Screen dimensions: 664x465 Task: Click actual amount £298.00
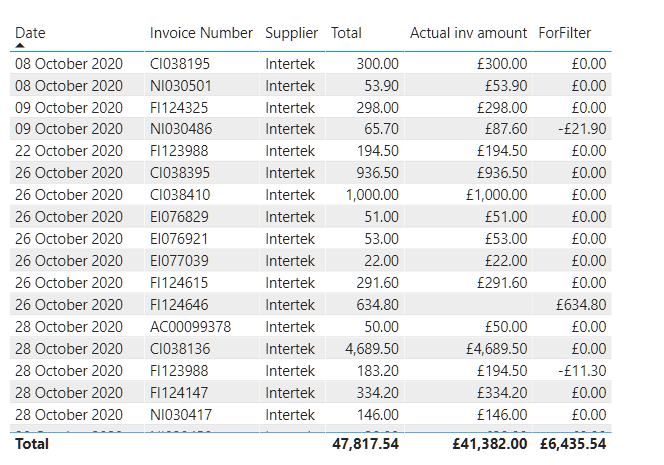[502, 108]
